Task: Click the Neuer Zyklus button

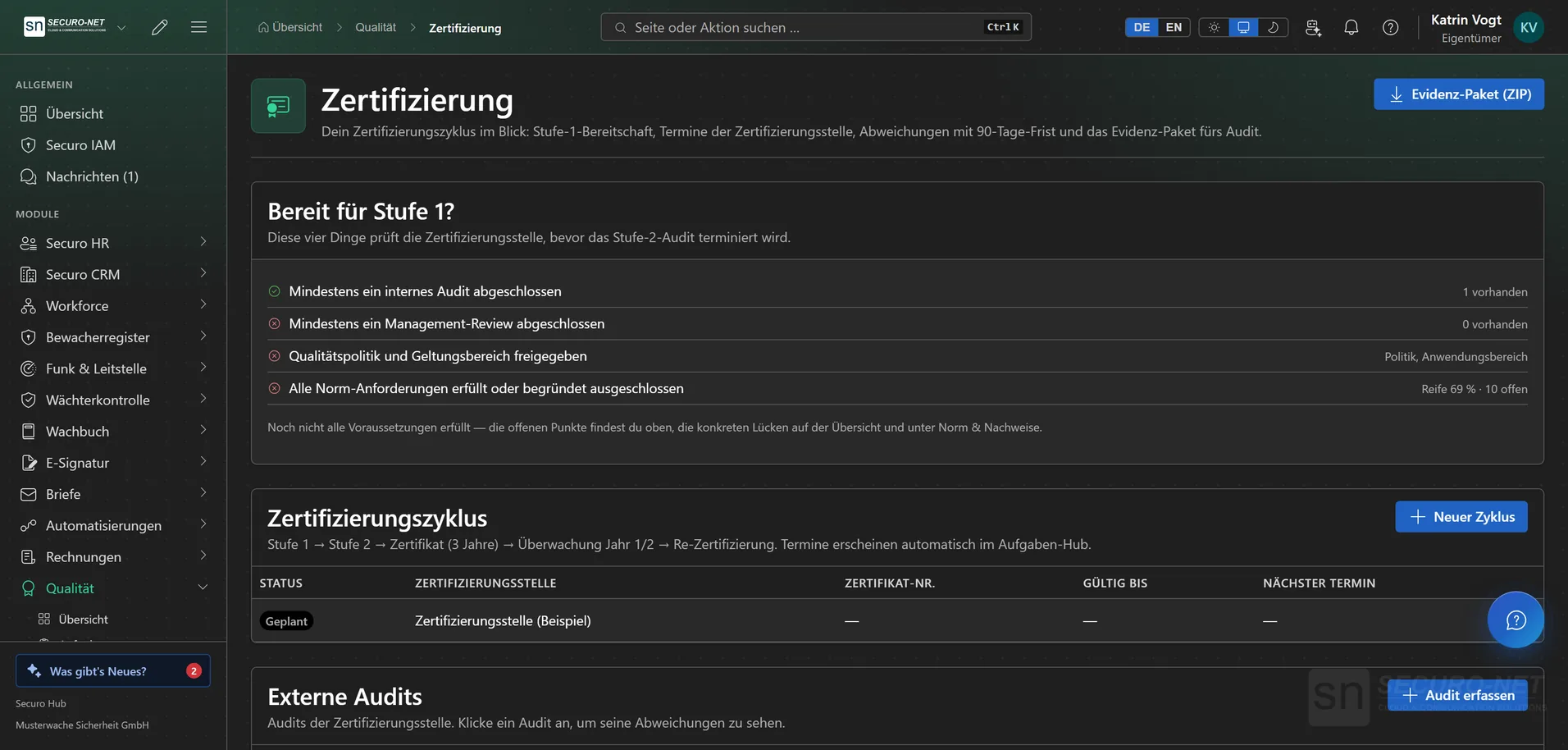Action: [1461, 517]
